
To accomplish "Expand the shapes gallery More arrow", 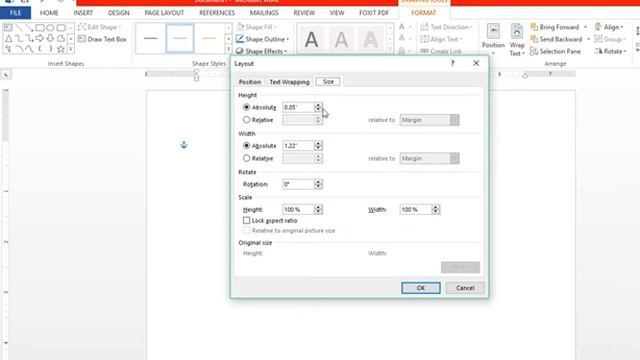I will click(71, 49).
